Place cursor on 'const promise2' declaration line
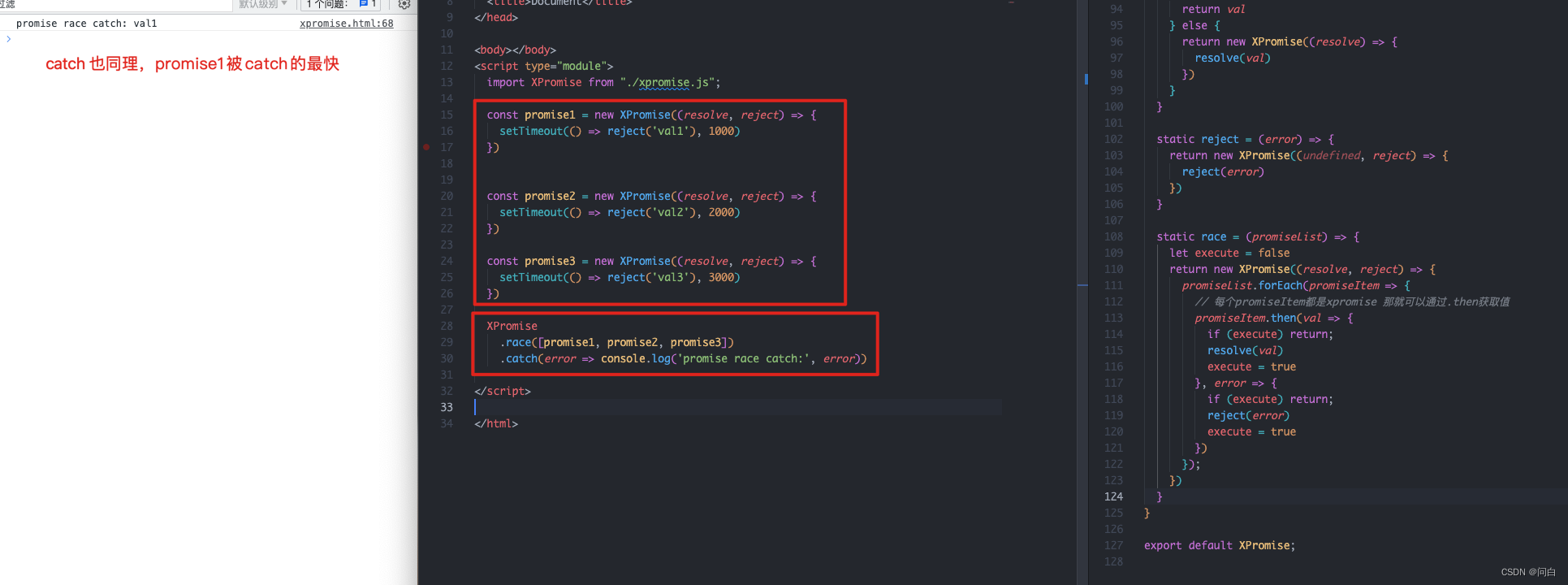This screenshot has height=585, width=1568. pos(651,196)
